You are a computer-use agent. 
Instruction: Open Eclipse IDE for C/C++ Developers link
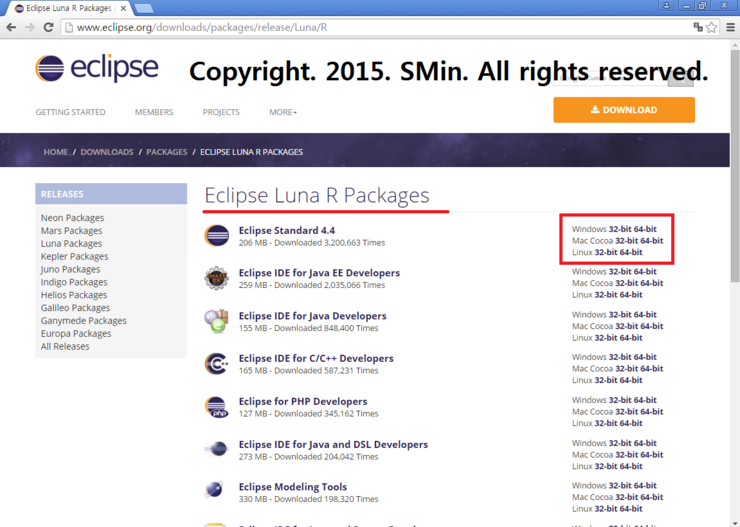(x=316, y=358)
